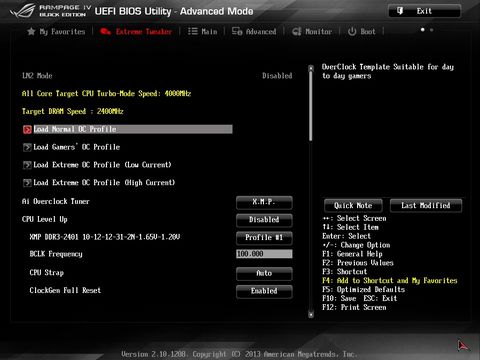This screenshot has width=480, height=360.
Task: Click the Last Modified button
Action: (426, 206)
